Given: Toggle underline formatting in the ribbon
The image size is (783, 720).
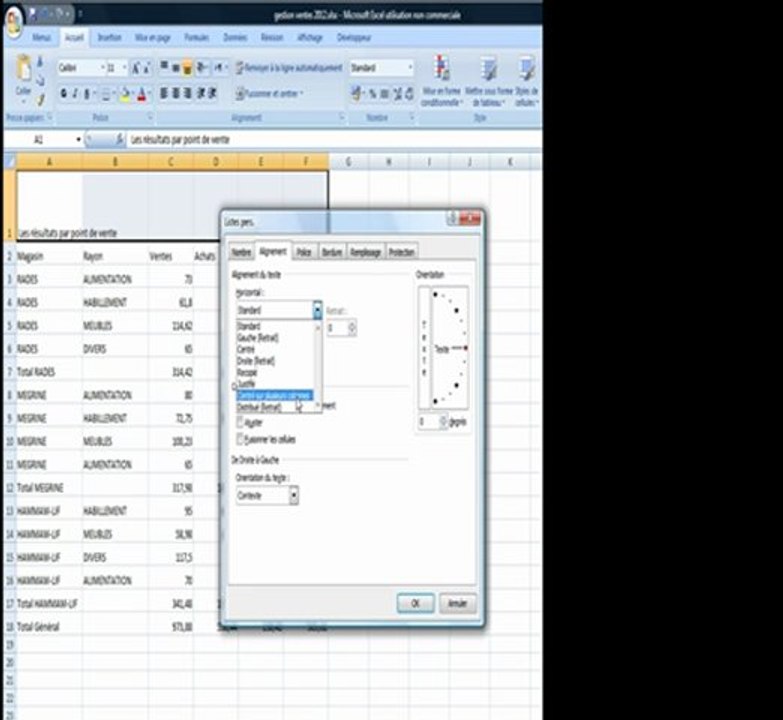Looking at the screenshot, I should coord(87,93).
